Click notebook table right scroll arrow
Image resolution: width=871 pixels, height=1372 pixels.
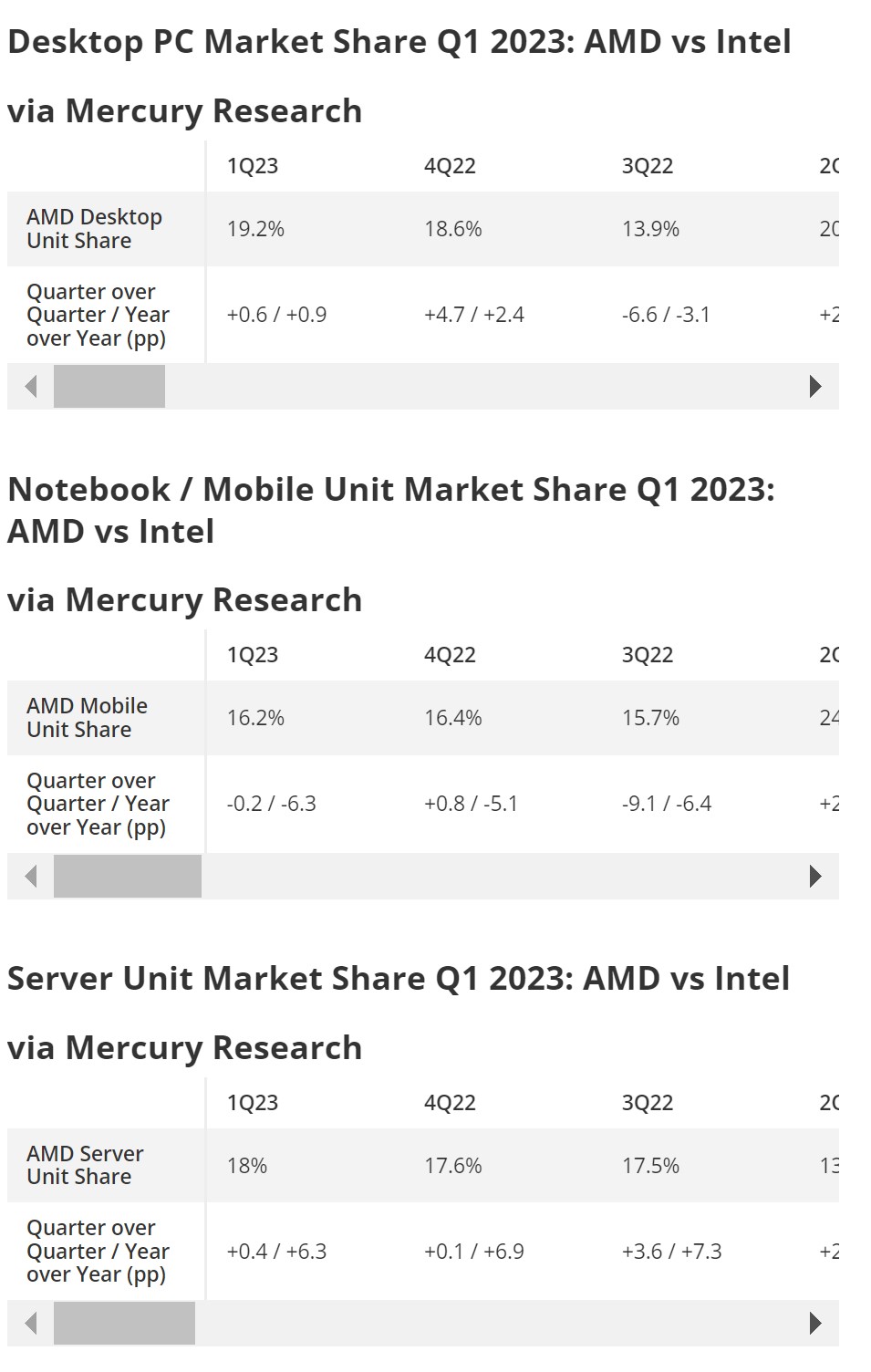point(815,877)
